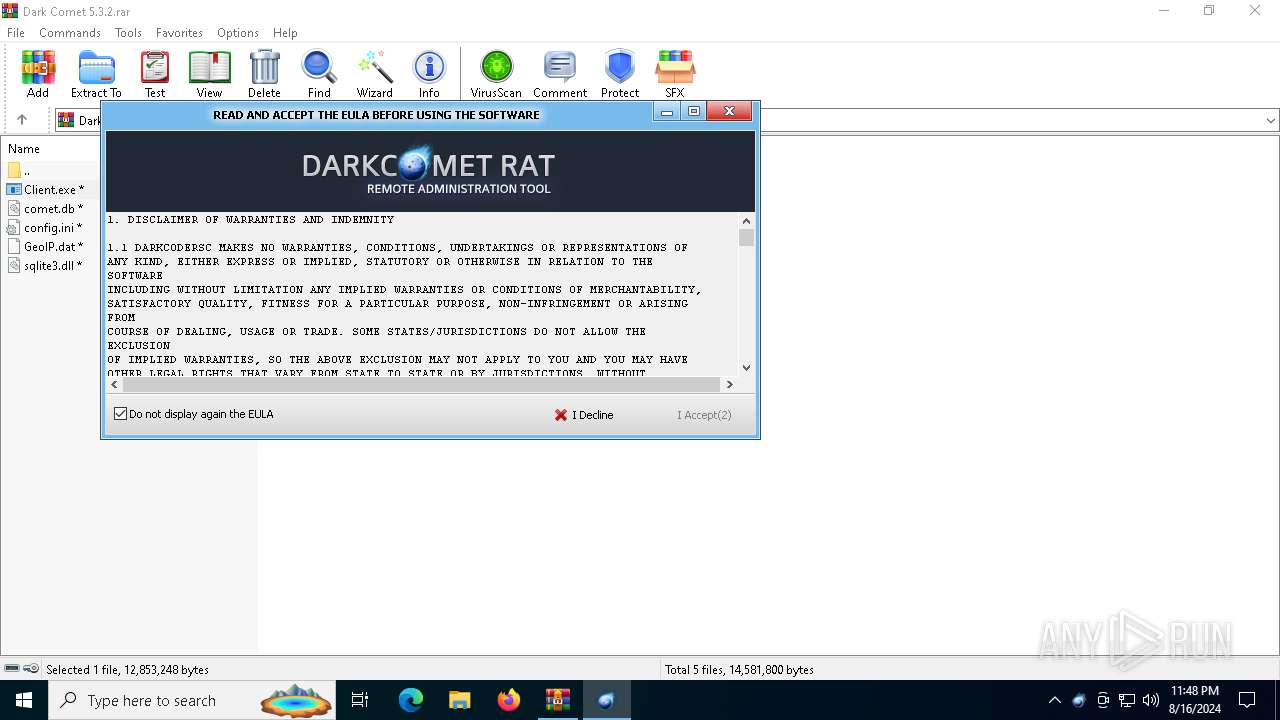Screen dimensions: 1280x720
Task: Click the status bar drive icon
Action: coord(11,669)
